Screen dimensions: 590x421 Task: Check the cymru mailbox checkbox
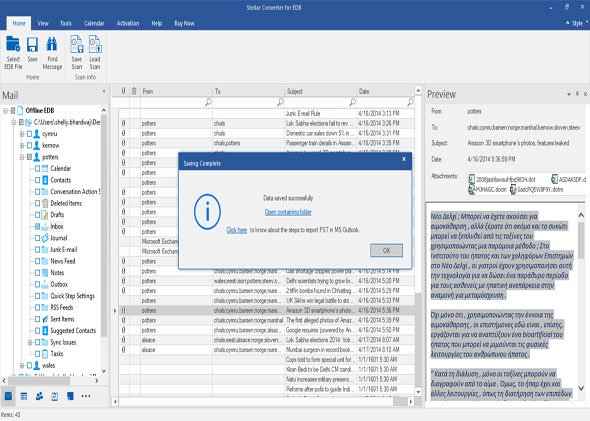point(29,134)
